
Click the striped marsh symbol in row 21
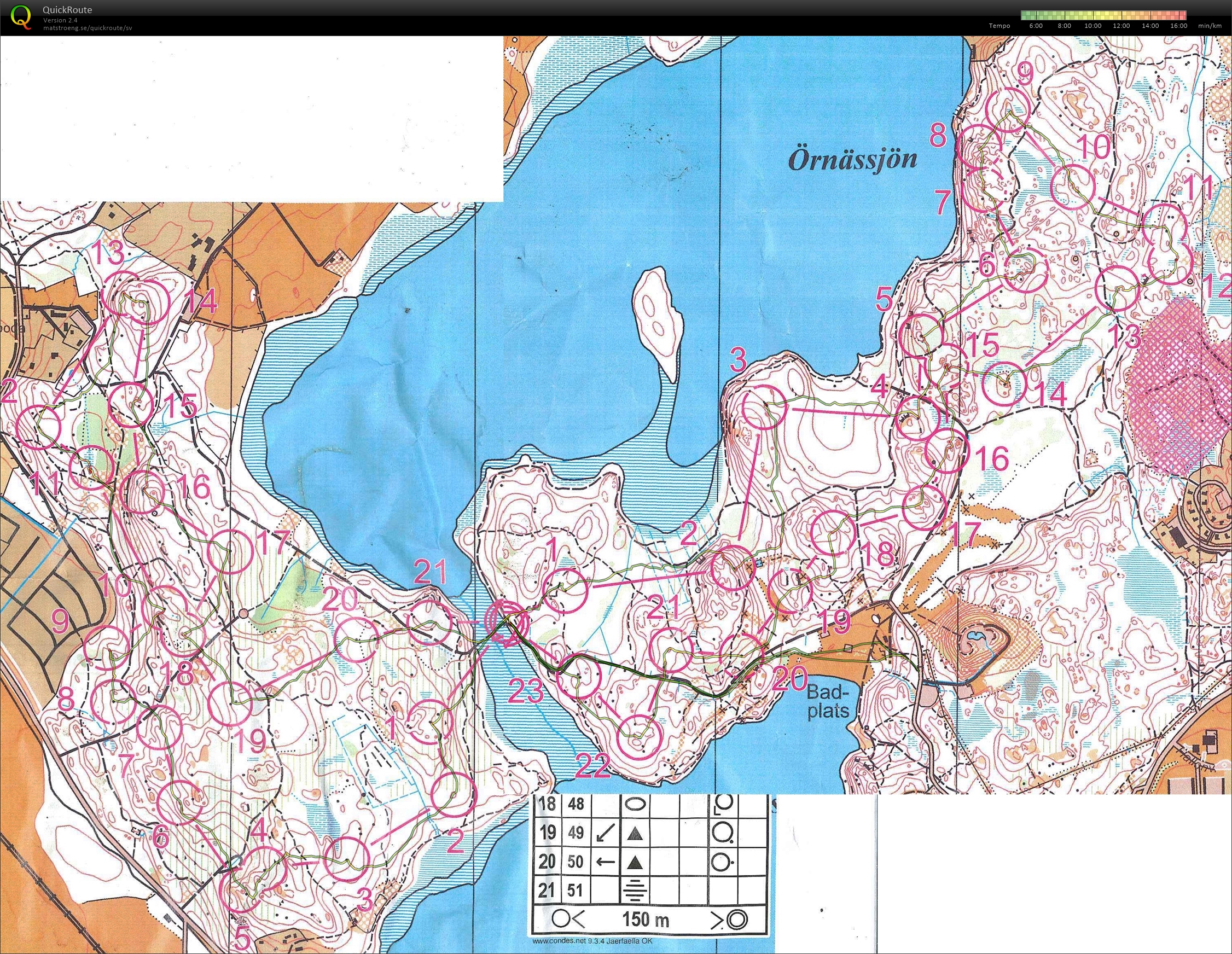click(x=636, y=891)
